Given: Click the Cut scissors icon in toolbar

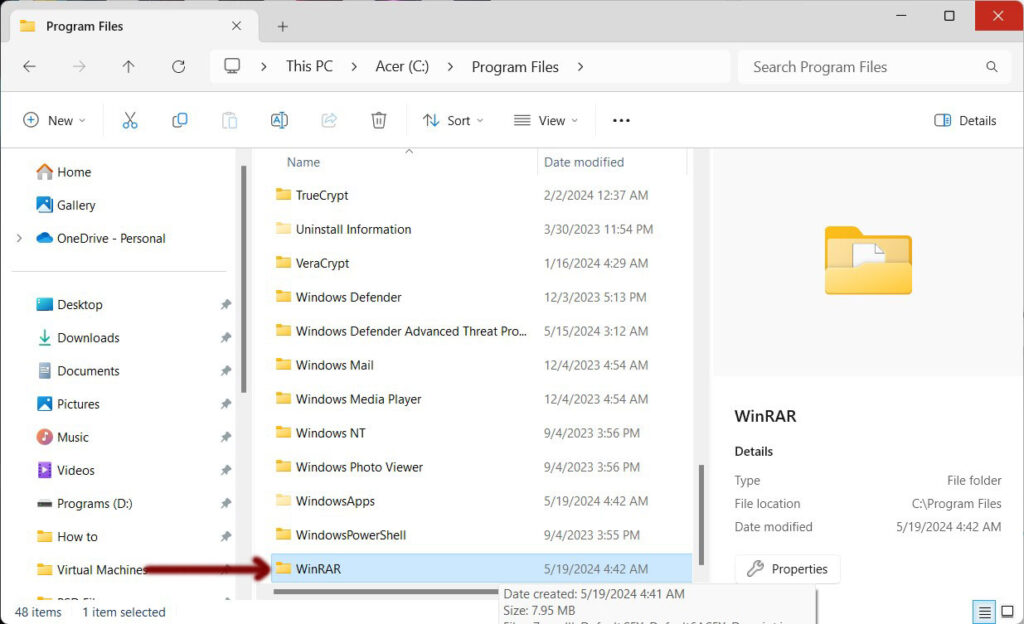Looking at the screenshot, I should coord(130,120).
